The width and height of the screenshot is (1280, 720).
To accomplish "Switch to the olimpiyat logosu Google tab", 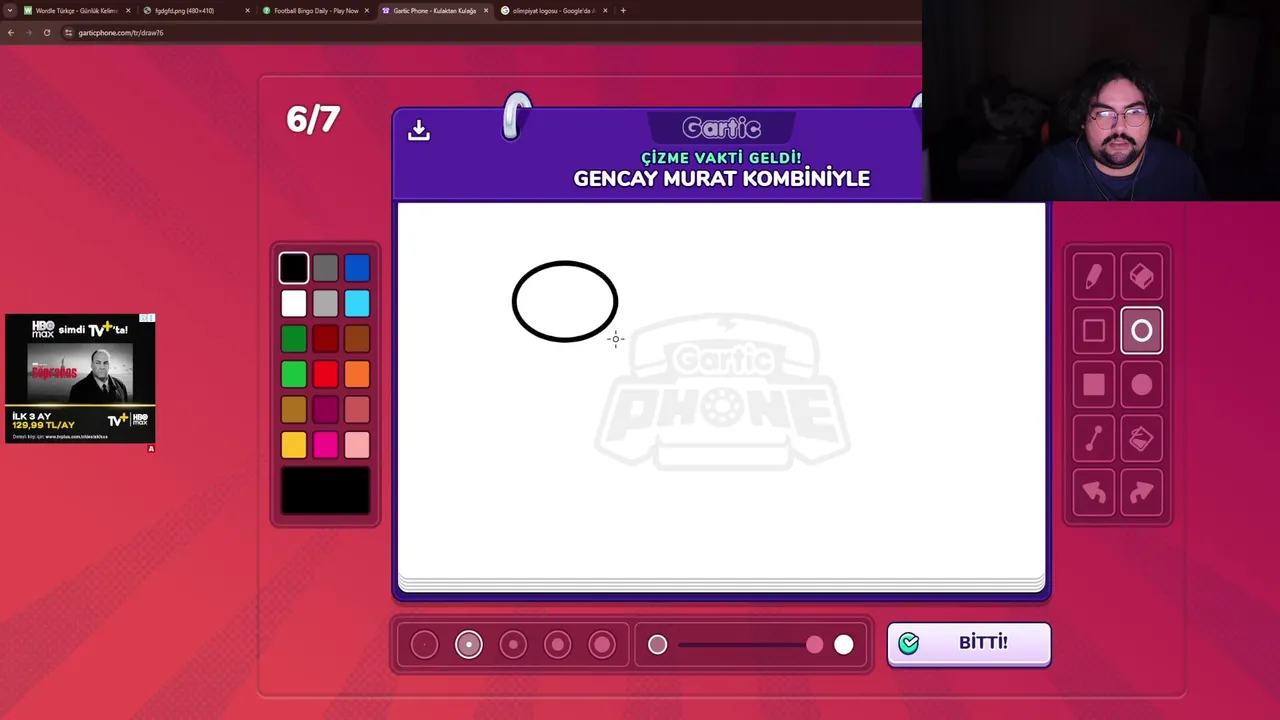I will click(x=553, y=10).
